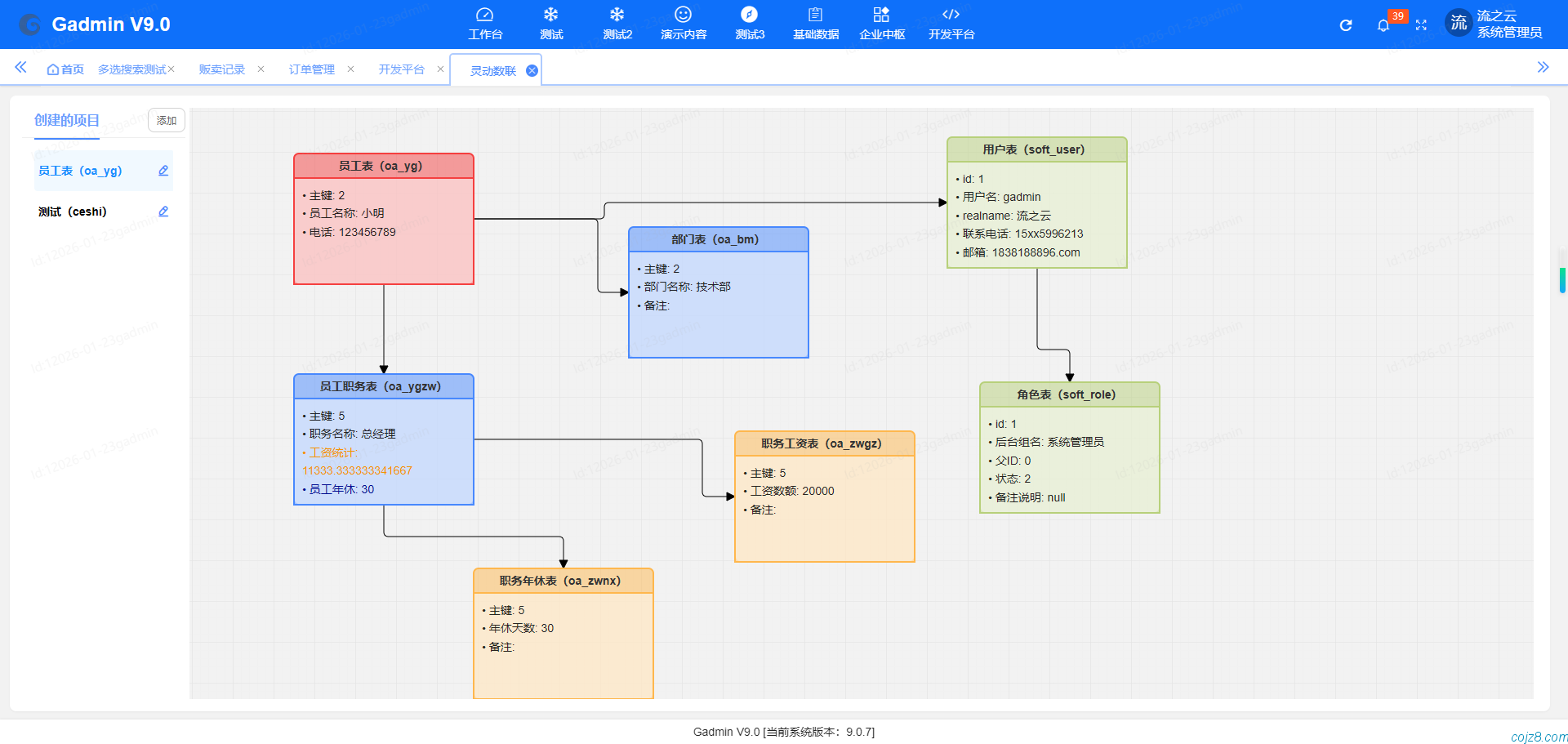Open notifications bell showing 39 alerts
The image size is (1568, 744).
[x=1383, y=25]
